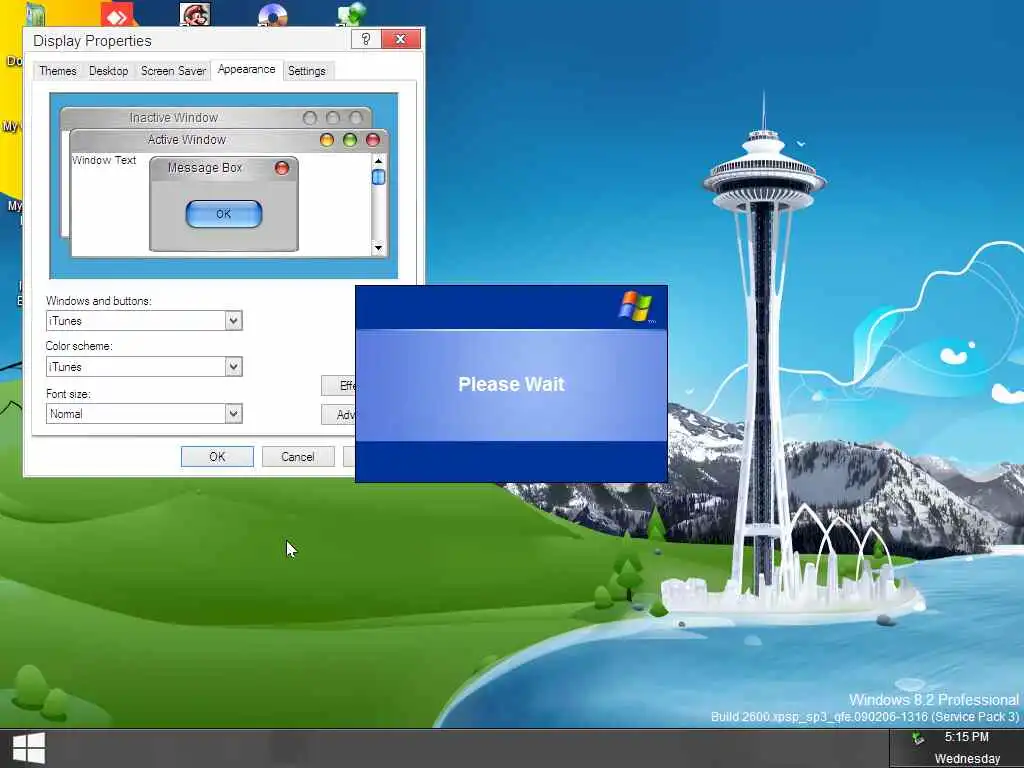Click the red close dot on the Active Window preview
This screenshot has height=768, width=1024.
(x=373, y=140)
